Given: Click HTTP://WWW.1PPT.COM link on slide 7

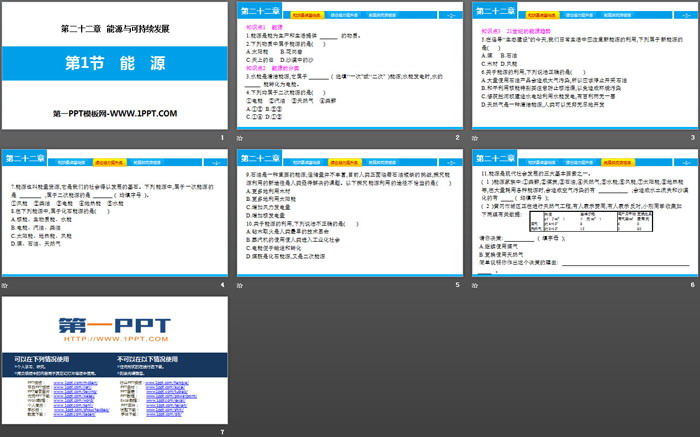Looking at the screenshot, I should [x=113, y=337].
